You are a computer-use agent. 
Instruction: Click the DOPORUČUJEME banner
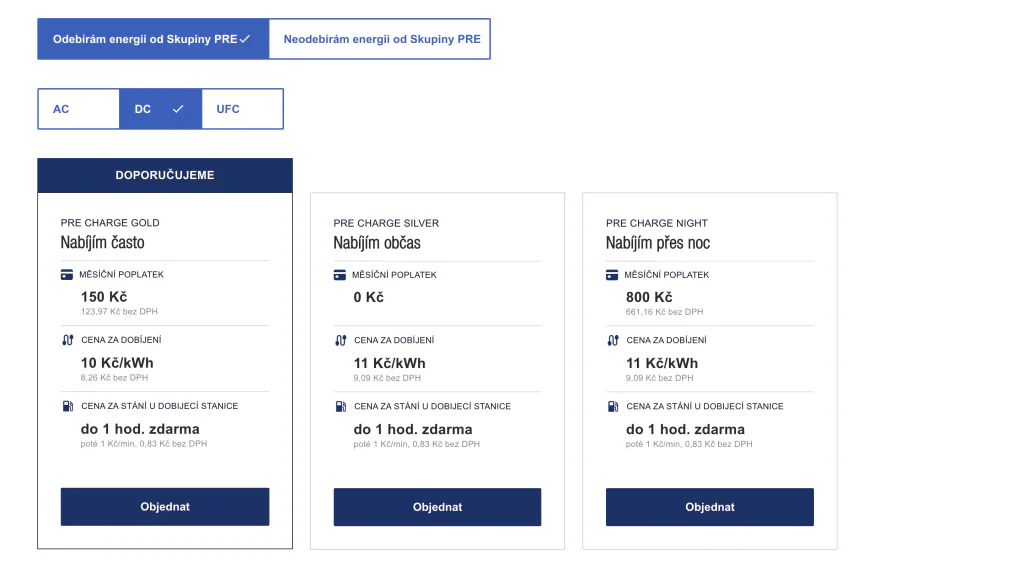(165, 175)
